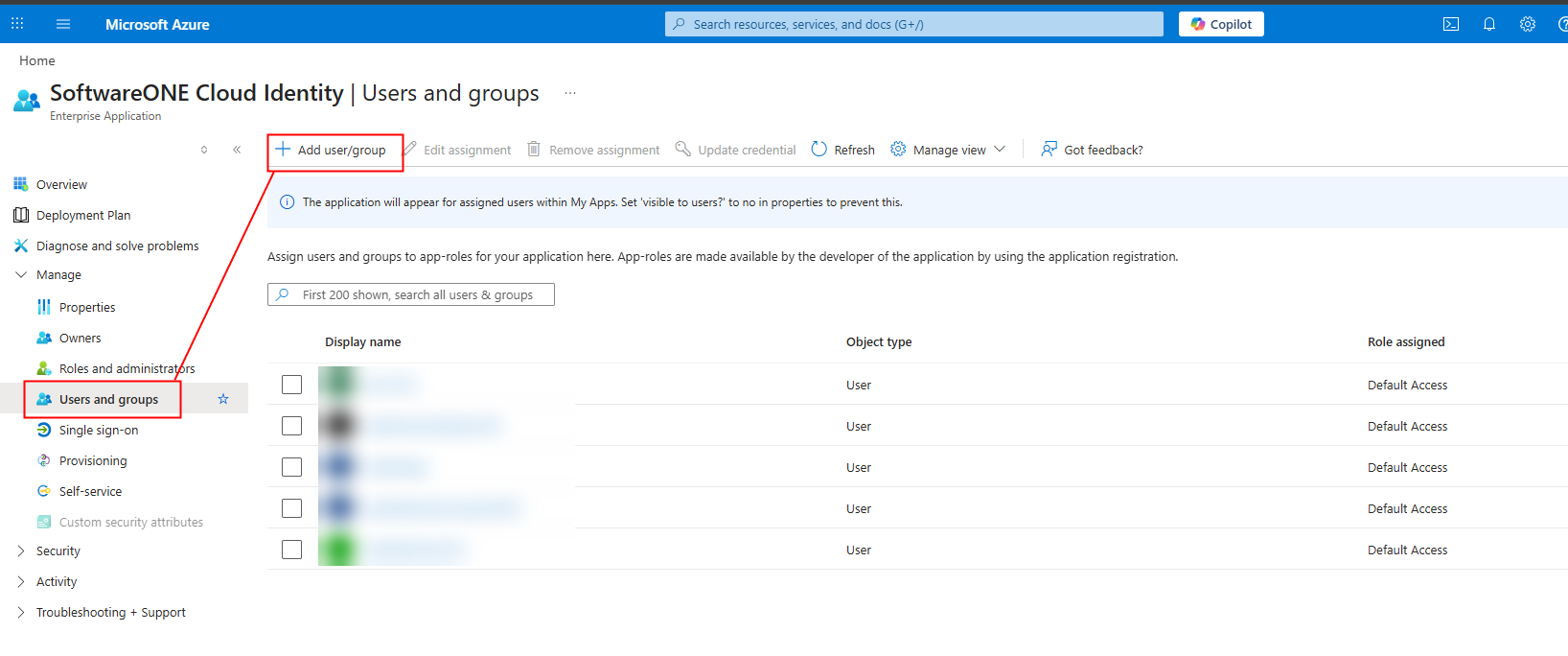Open Single sign-on menu item
Viewport: 1568px width, 656px height.
(99, 430)
